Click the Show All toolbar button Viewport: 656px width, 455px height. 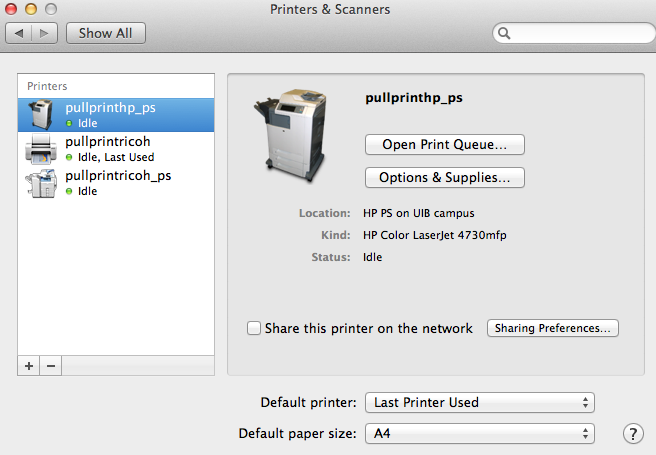click(x=105, y=33)
